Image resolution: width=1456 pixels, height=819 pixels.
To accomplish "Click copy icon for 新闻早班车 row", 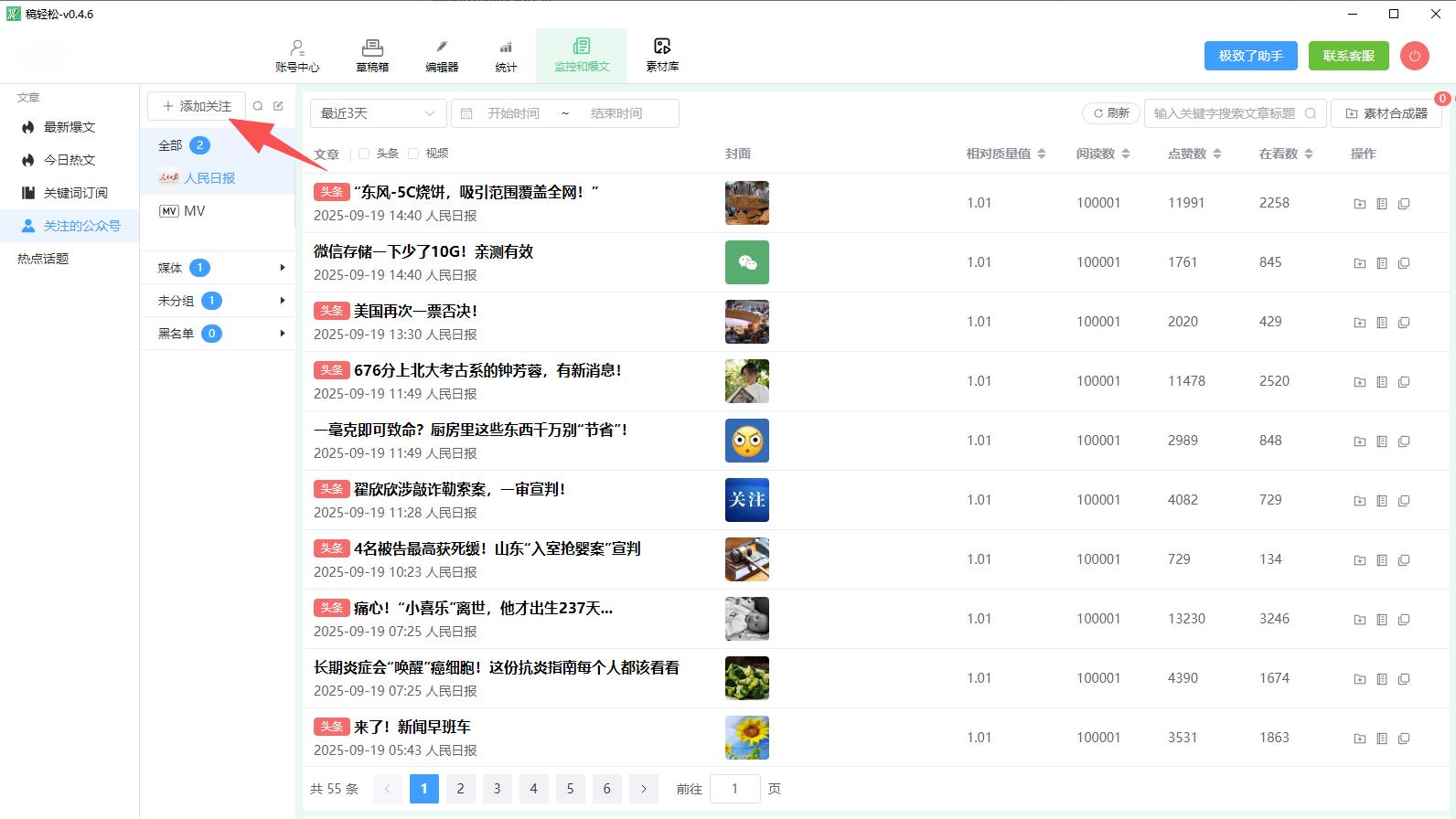I will pyautogui.click(x=1404, y=739).
